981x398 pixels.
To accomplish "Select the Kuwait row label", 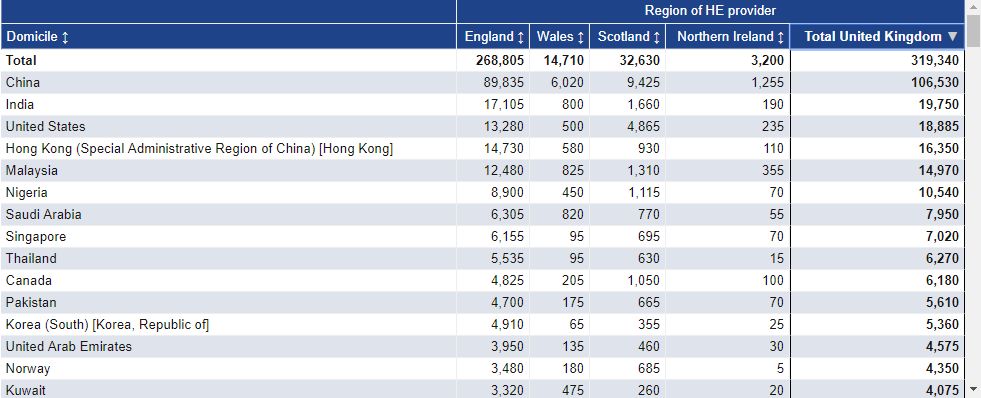I will 26,390.
